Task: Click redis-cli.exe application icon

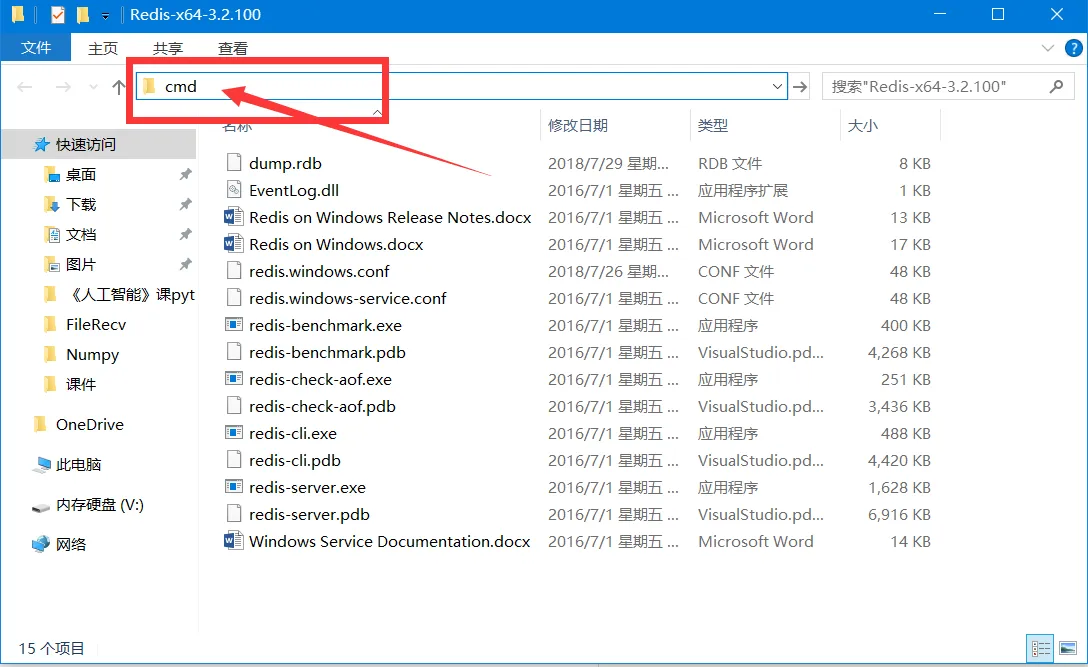Action: click(x=234, y=433)
